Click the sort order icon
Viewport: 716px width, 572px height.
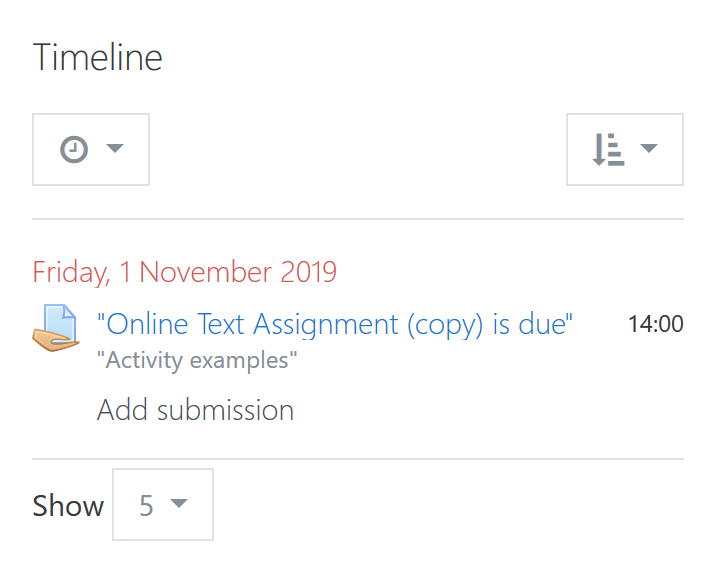pyautogui.click(x=608, y=149)
